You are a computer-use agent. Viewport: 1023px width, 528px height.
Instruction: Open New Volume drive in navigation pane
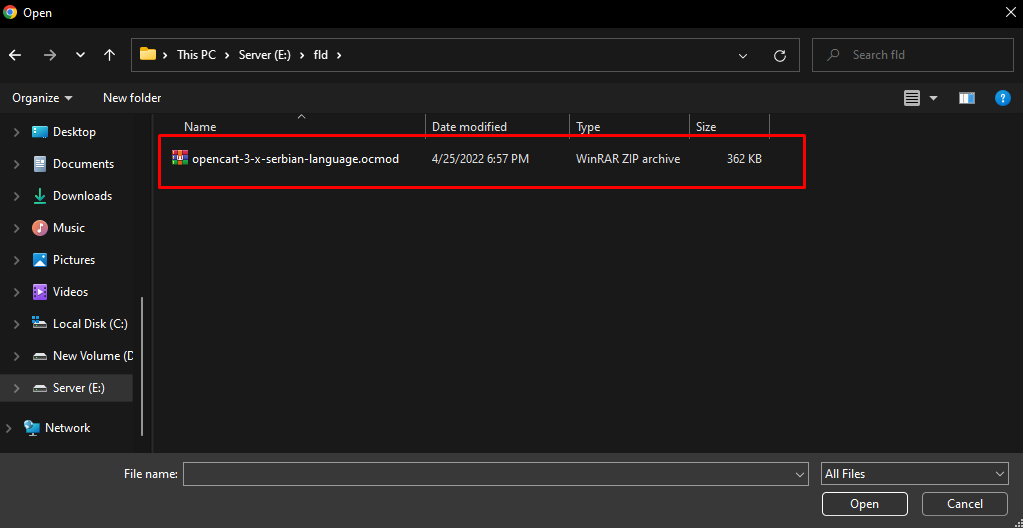[93, 356]
